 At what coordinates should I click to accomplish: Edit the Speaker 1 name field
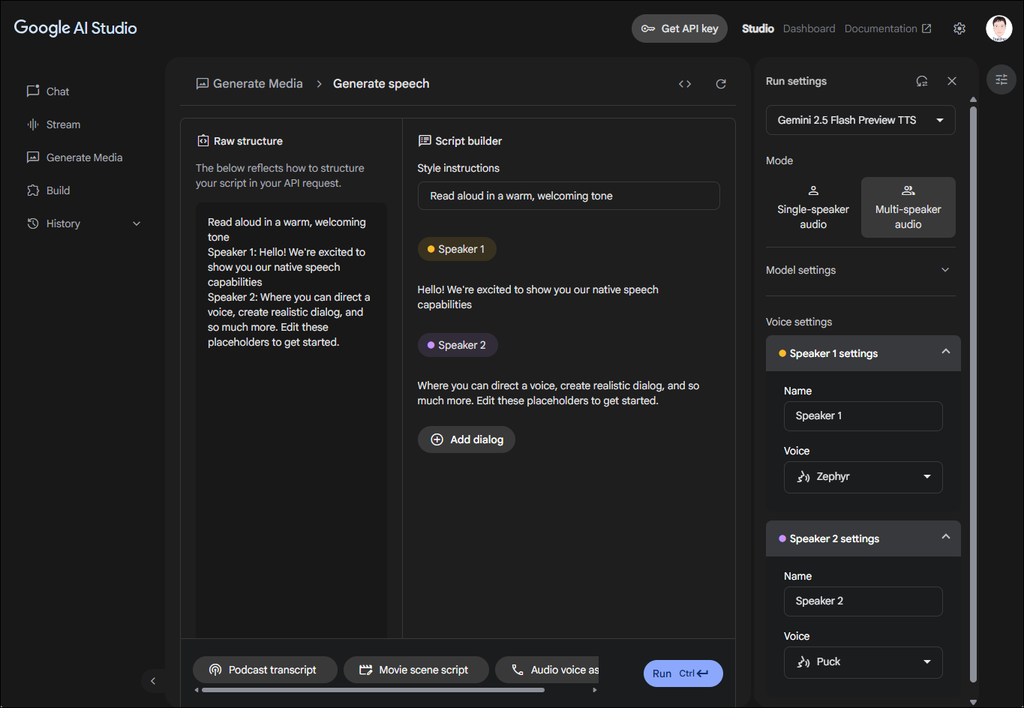[x=863, y=416]
